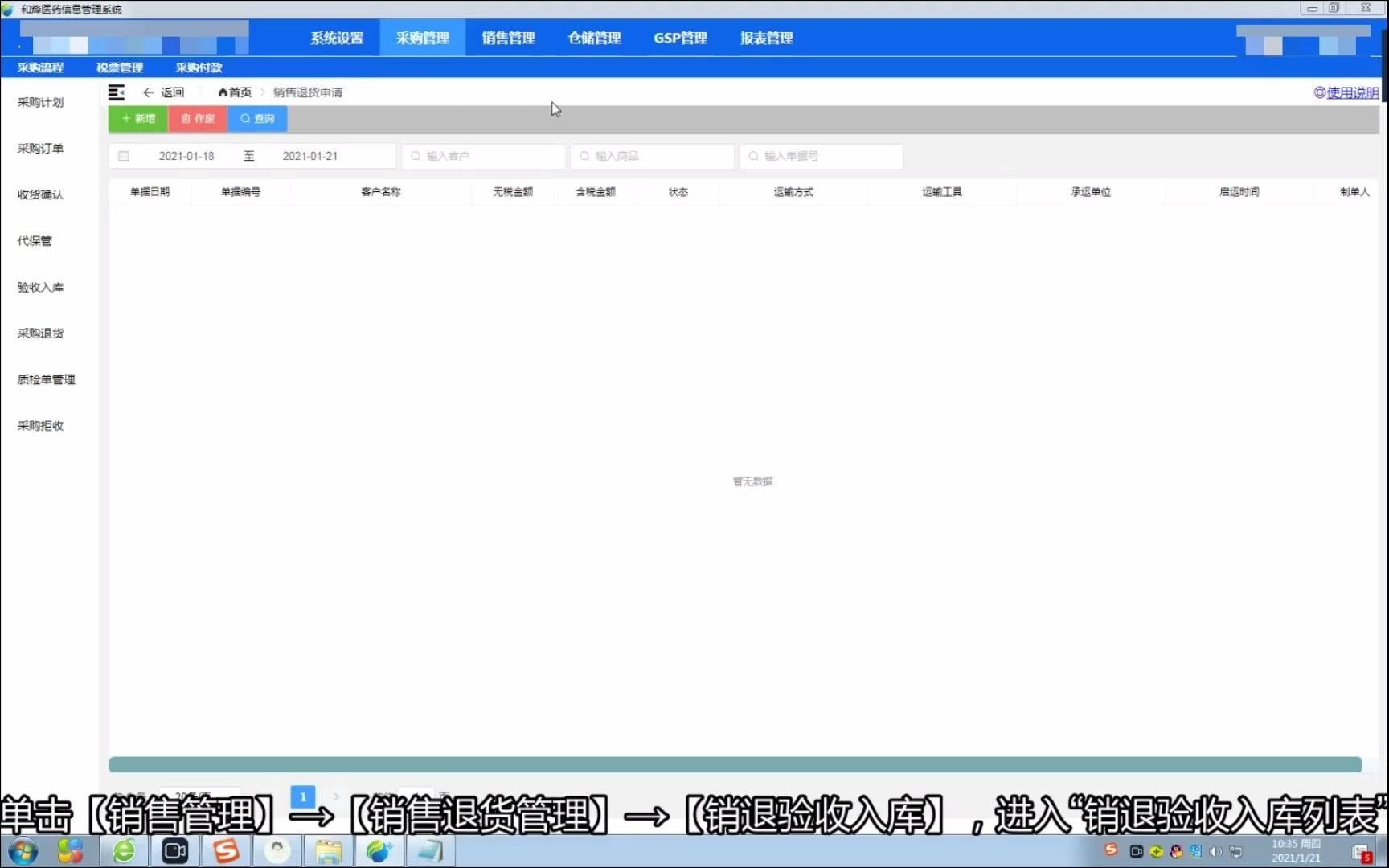Screen dimensions: 1389x868
Task: Click the green 新增 add button
Action: coord(138,119)
